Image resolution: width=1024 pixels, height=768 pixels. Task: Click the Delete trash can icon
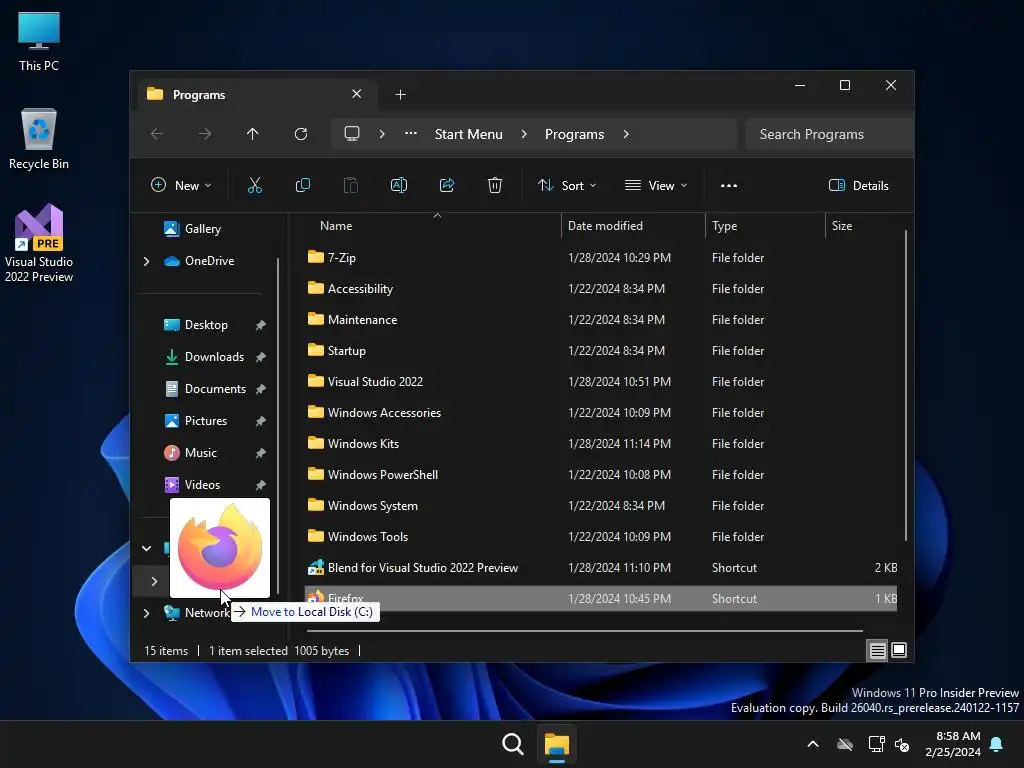(x=495, y=185)
